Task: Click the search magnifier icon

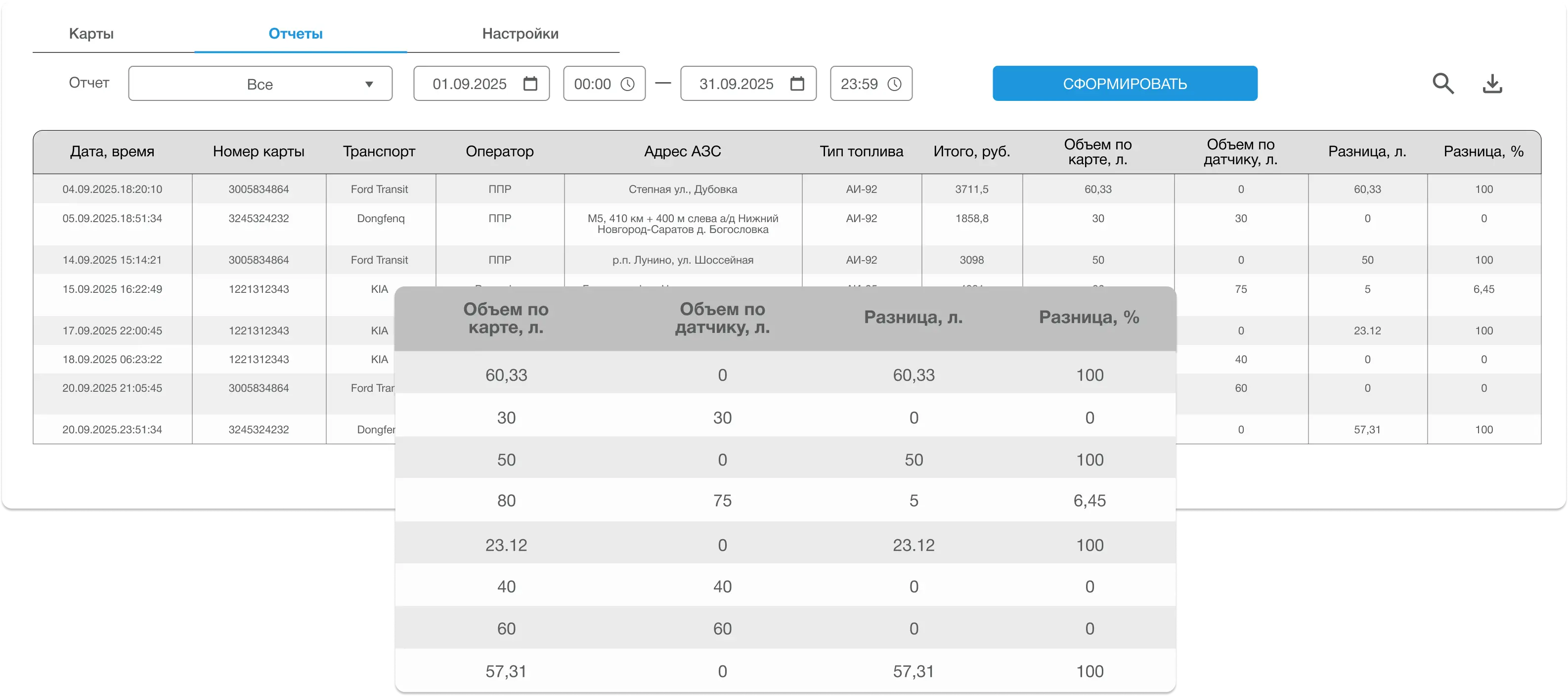Action: 1442,84
